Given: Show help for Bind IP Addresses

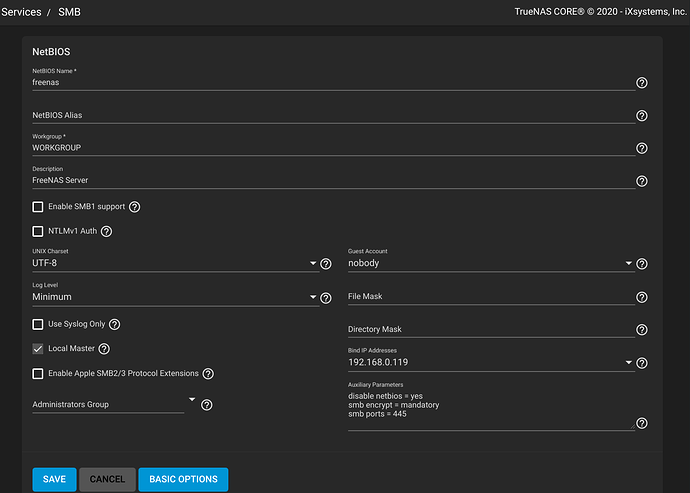Looking at the screenshot, I should (x=642, y=363).
